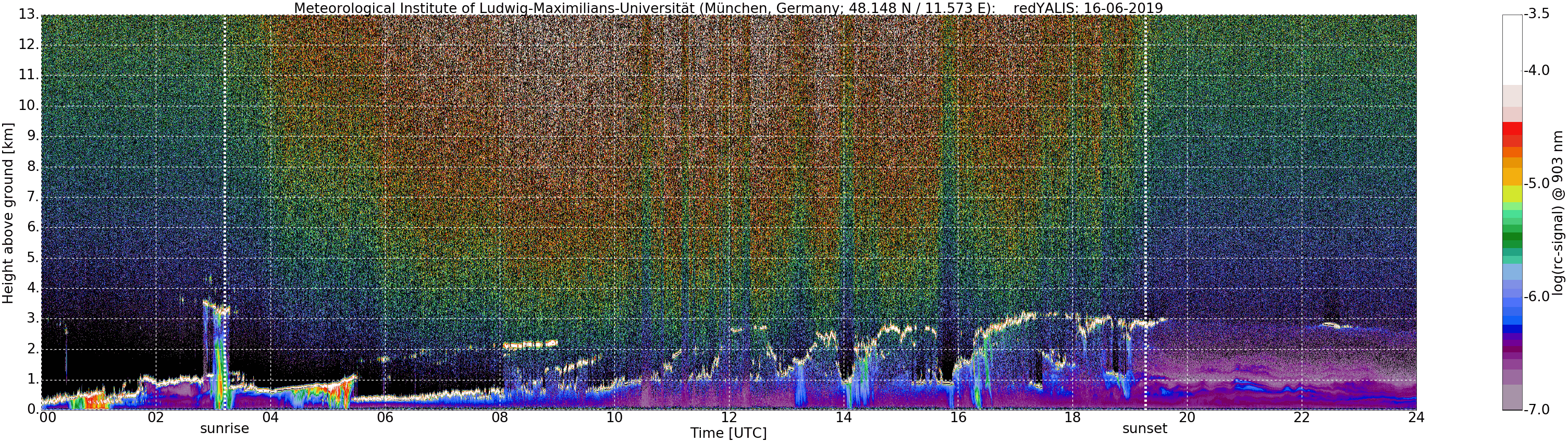Click the time tick label '16'
This screenshot has width=1568, height=443.
[x=958, y=417]
